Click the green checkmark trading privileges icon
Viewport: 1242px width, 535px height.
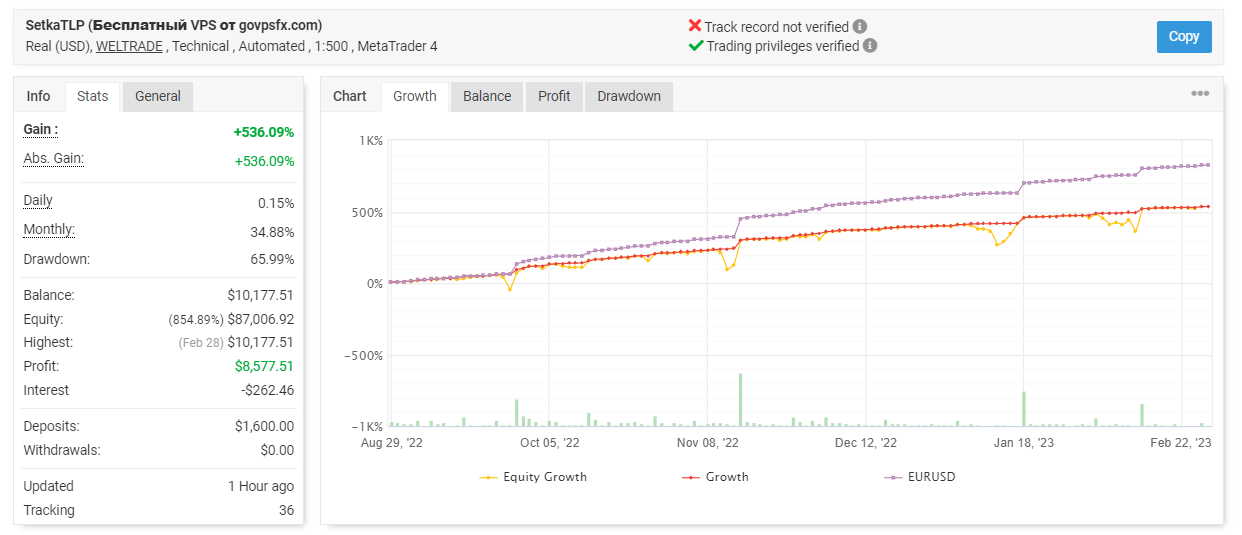695,46
